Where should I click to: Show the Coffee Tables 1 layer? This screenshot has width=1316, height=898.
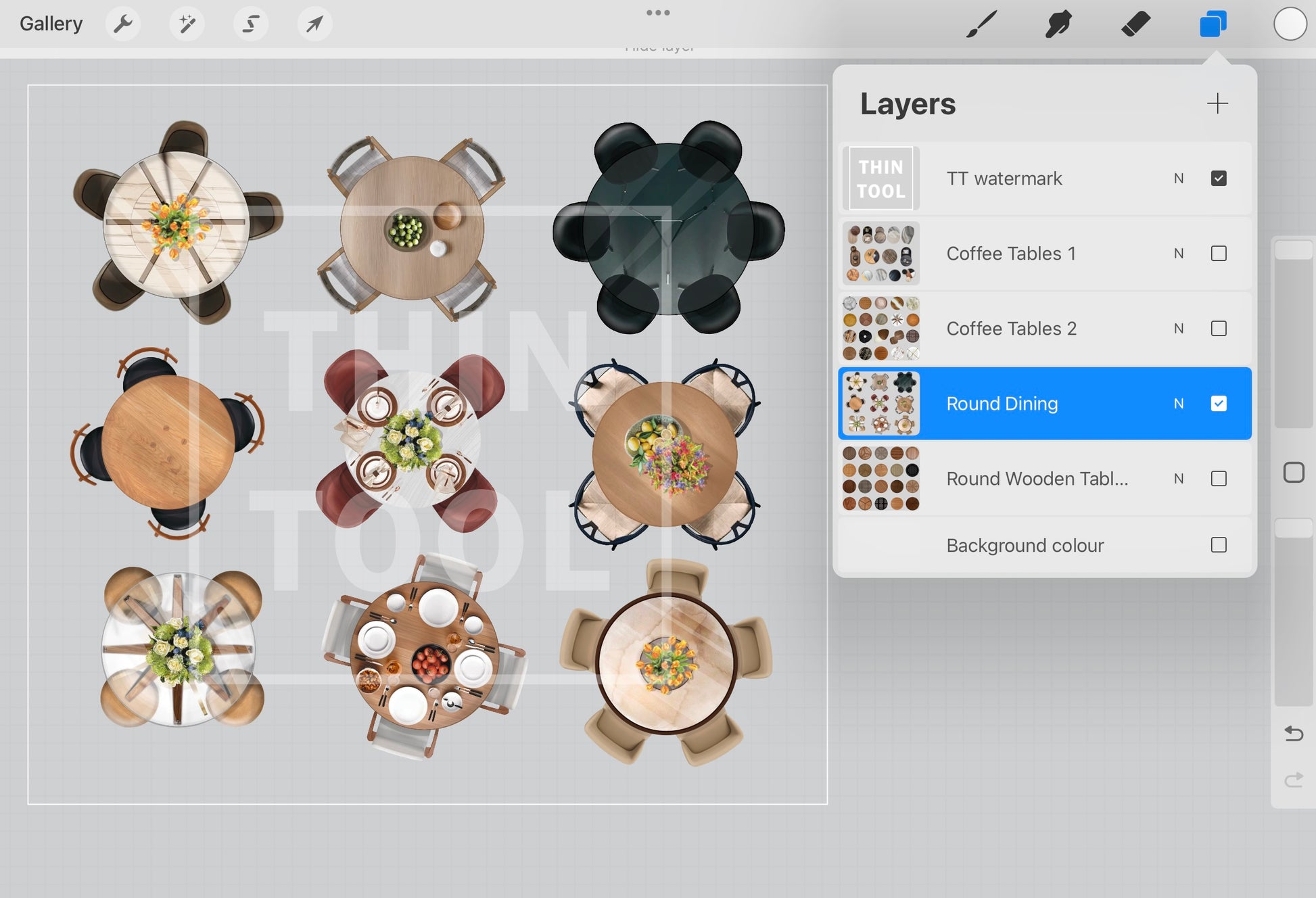(x=1219, y=254)
